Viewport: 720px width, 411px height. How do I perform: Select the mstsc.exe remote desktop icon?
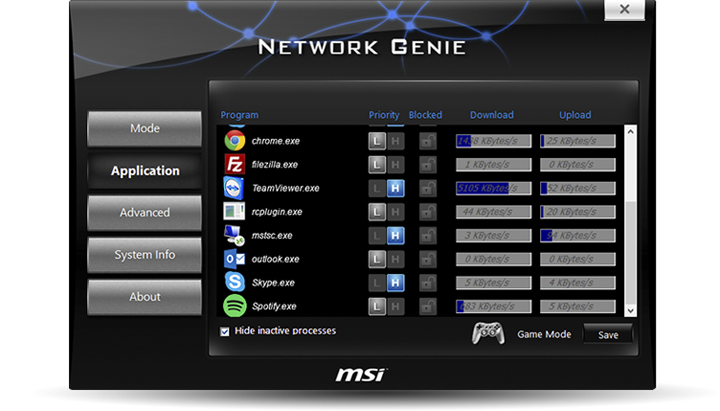[234, 235]
